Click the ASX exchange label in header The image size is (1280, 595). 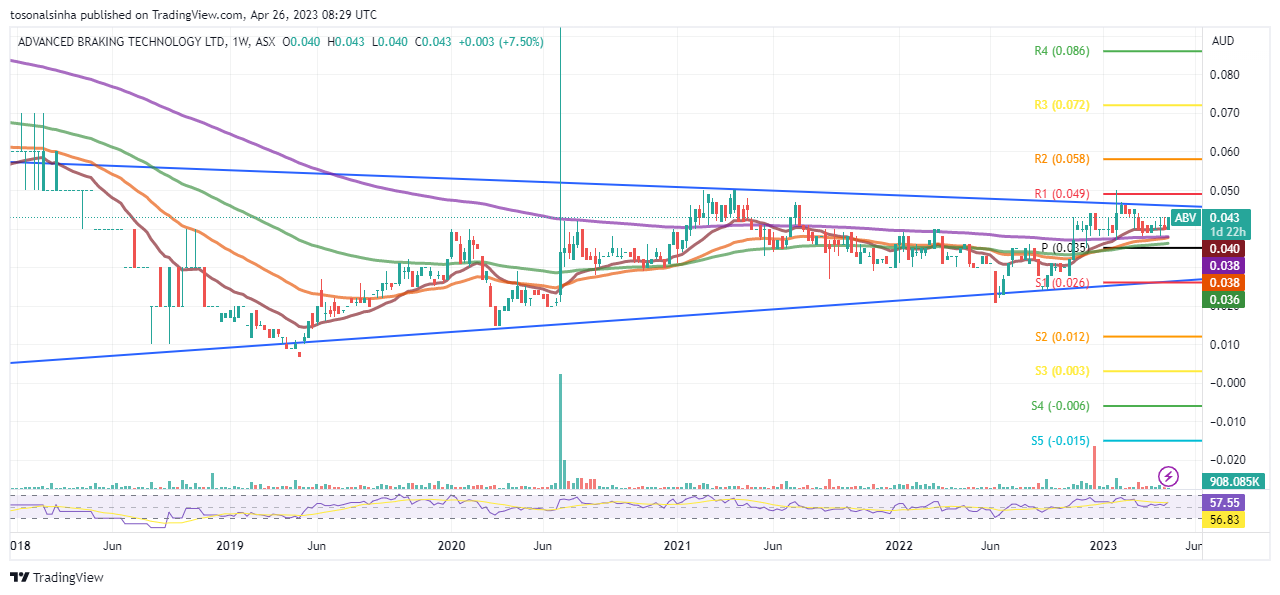[265, 42]
